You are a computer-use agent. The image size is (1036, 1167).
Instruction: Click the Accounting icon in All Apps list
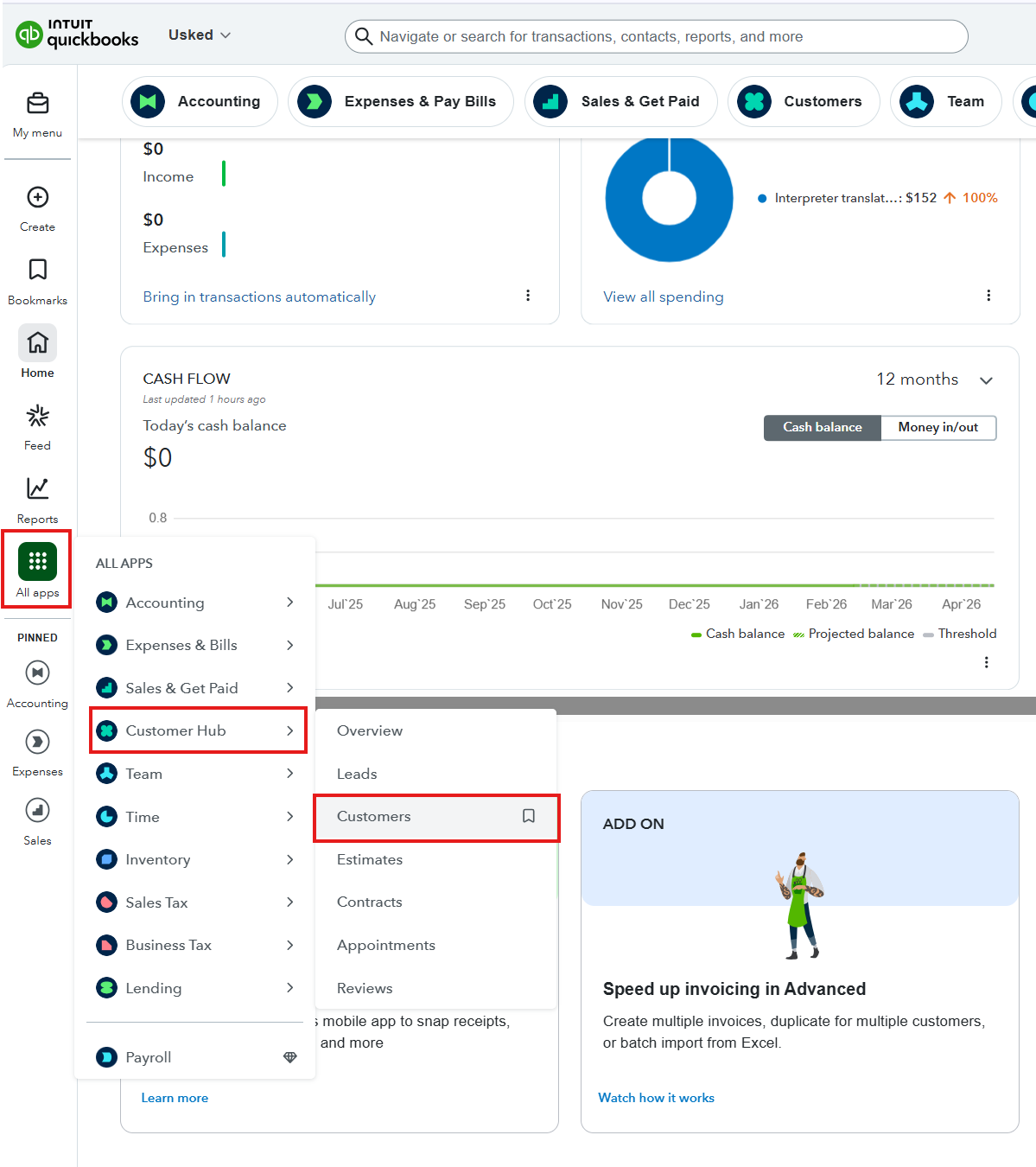pos(107,603)
